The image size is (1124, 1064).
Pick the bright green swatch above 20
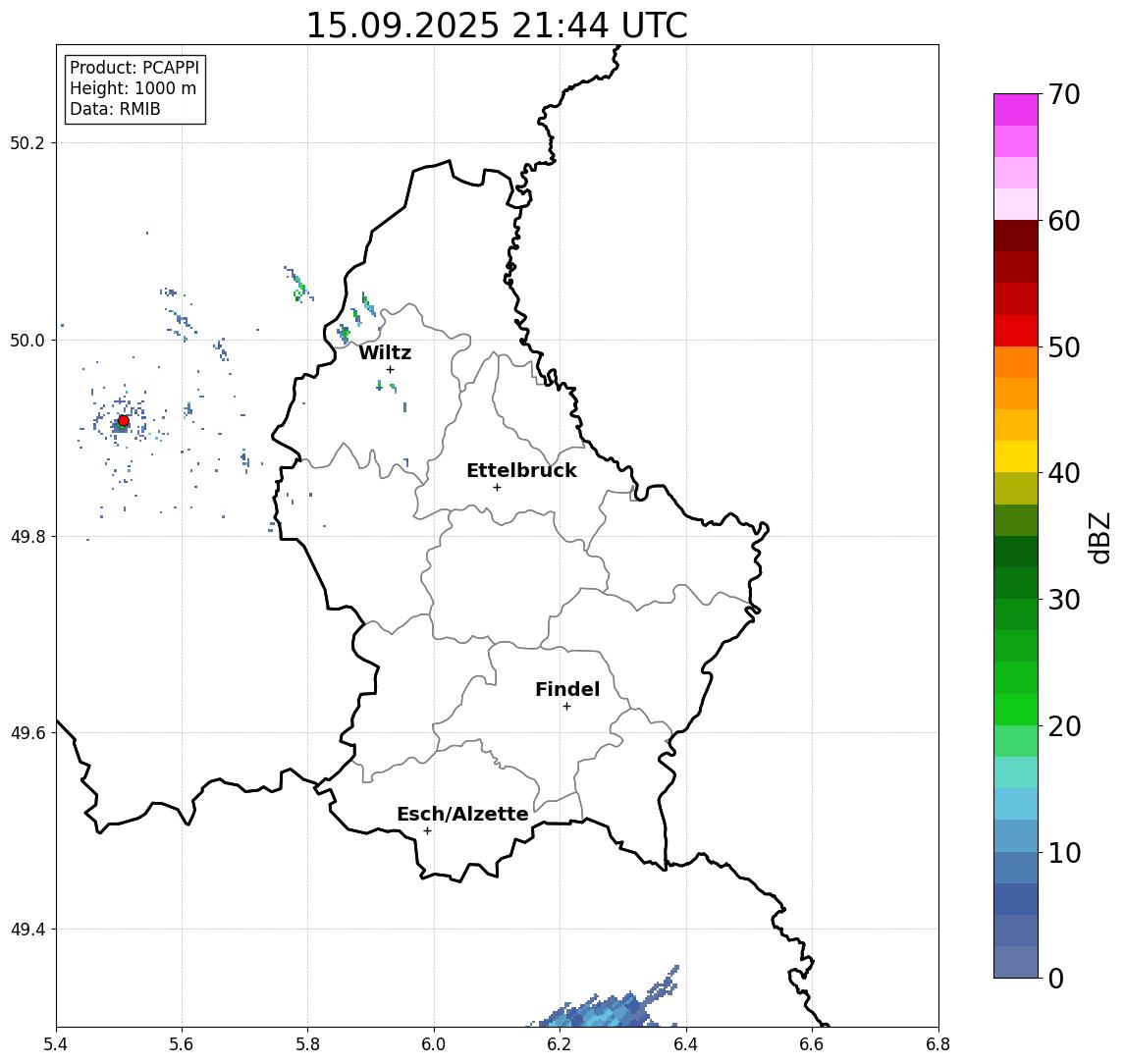point(1016,710)
